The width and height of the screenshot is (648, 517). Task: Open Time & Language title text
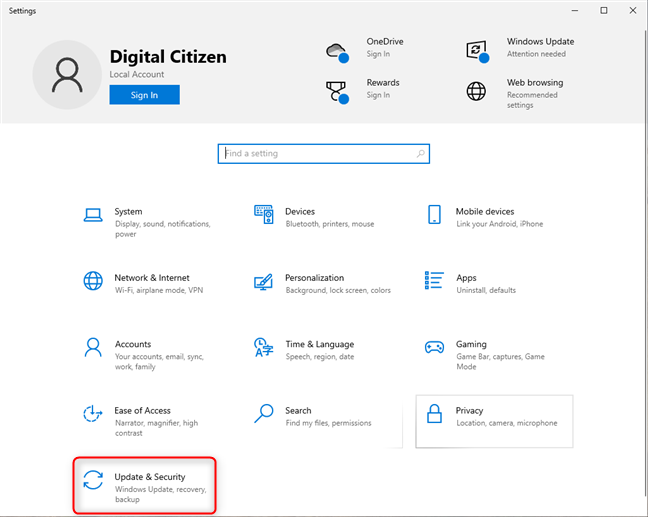click(319, 344)
